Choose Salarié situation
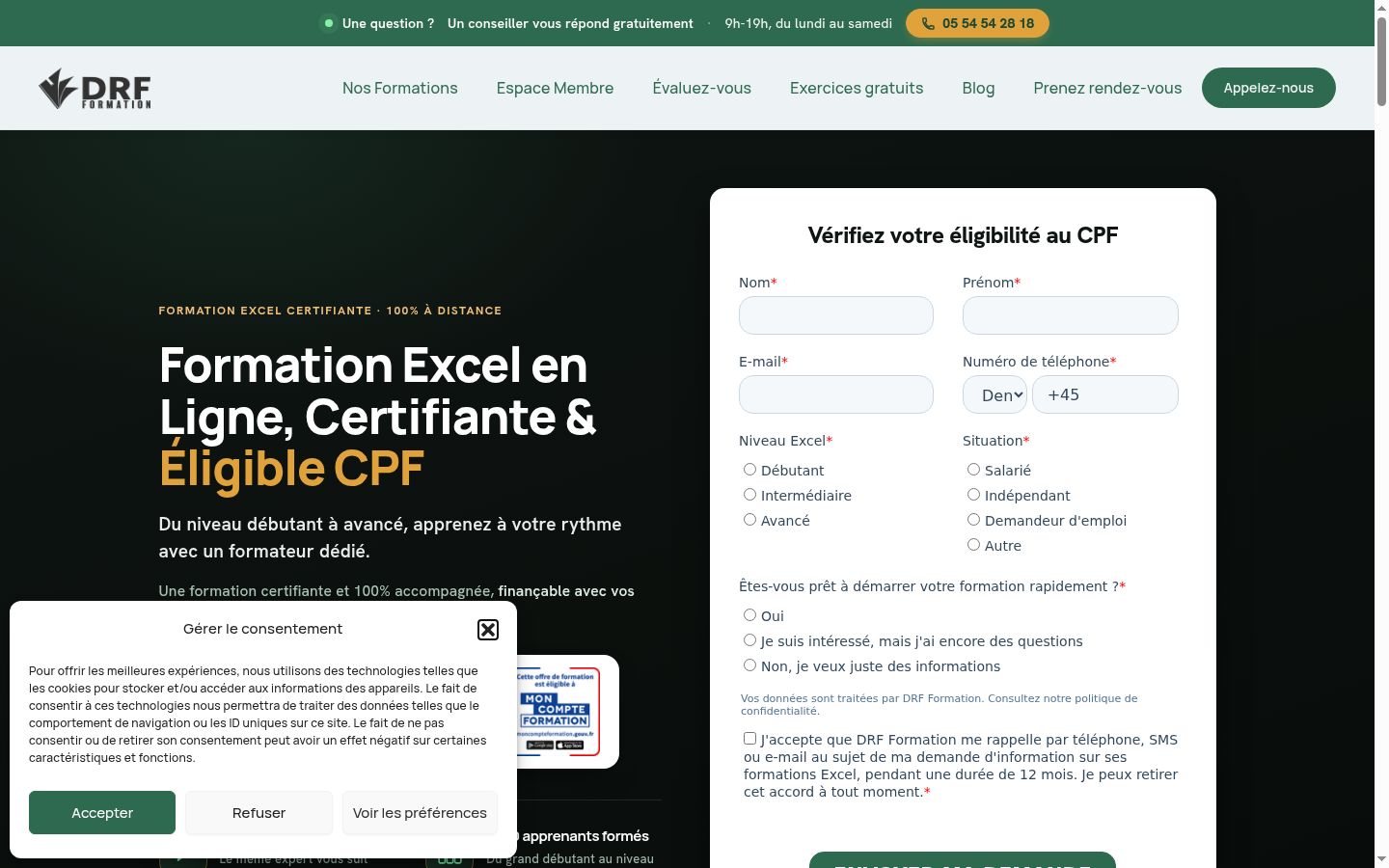 click(x=973, y=470)
